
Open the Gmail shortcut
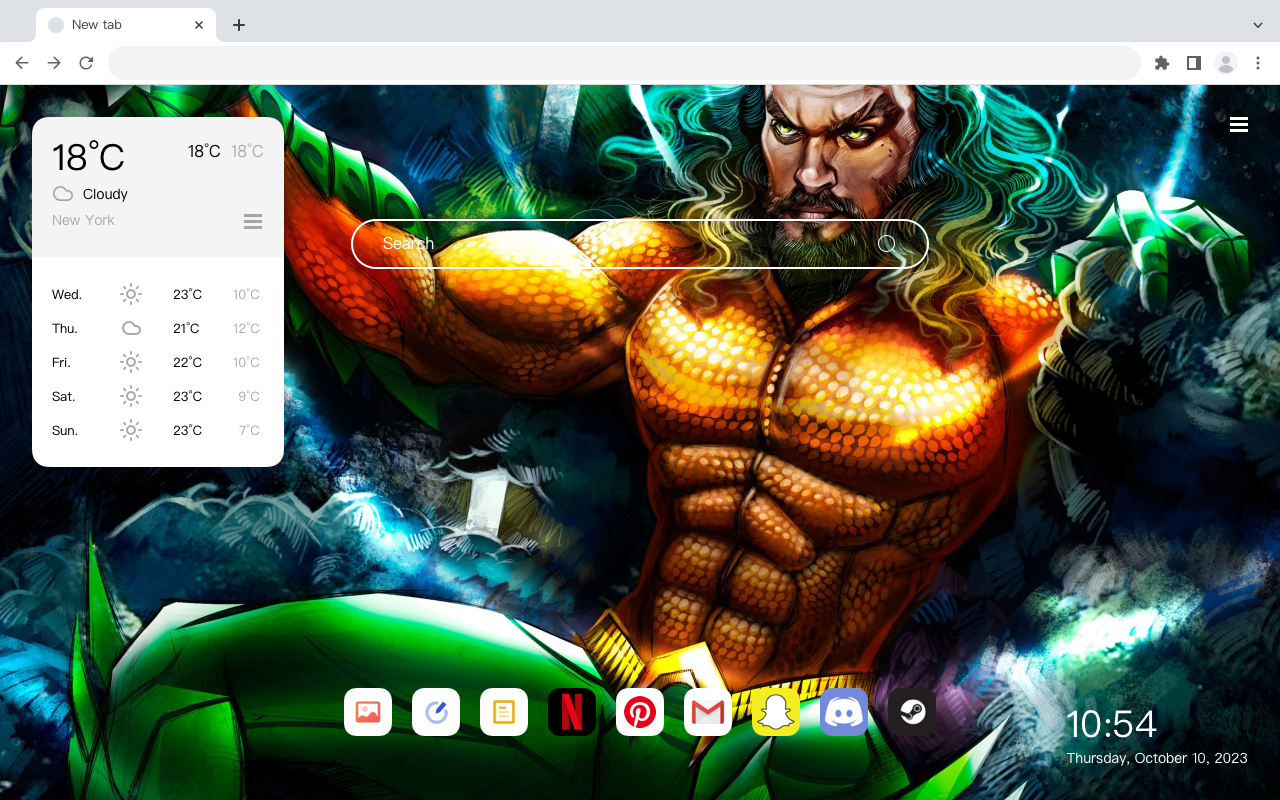click(708, 712)
